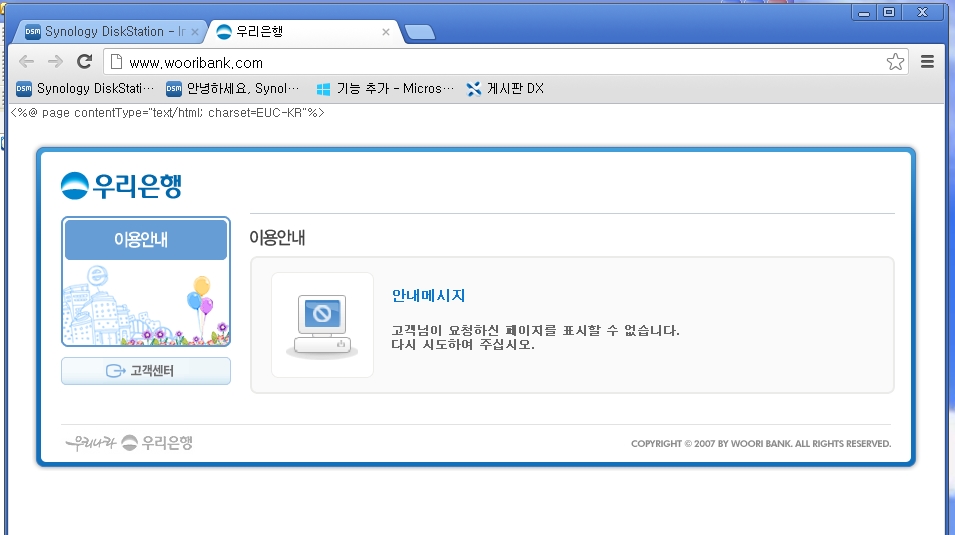Image resolution: width=955 pixels, height=535 pixels.
Task: Open 고객센터 customer center button
Action: 146,370
